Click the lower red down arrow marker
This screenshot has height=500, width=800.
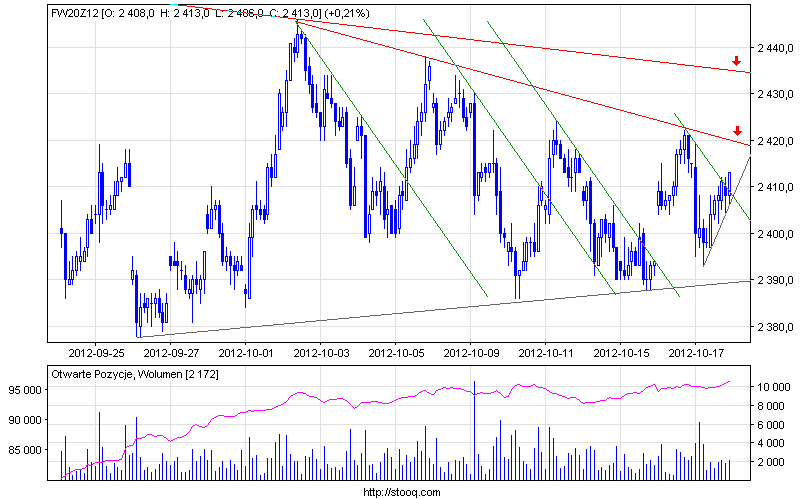tap(737, 131)
